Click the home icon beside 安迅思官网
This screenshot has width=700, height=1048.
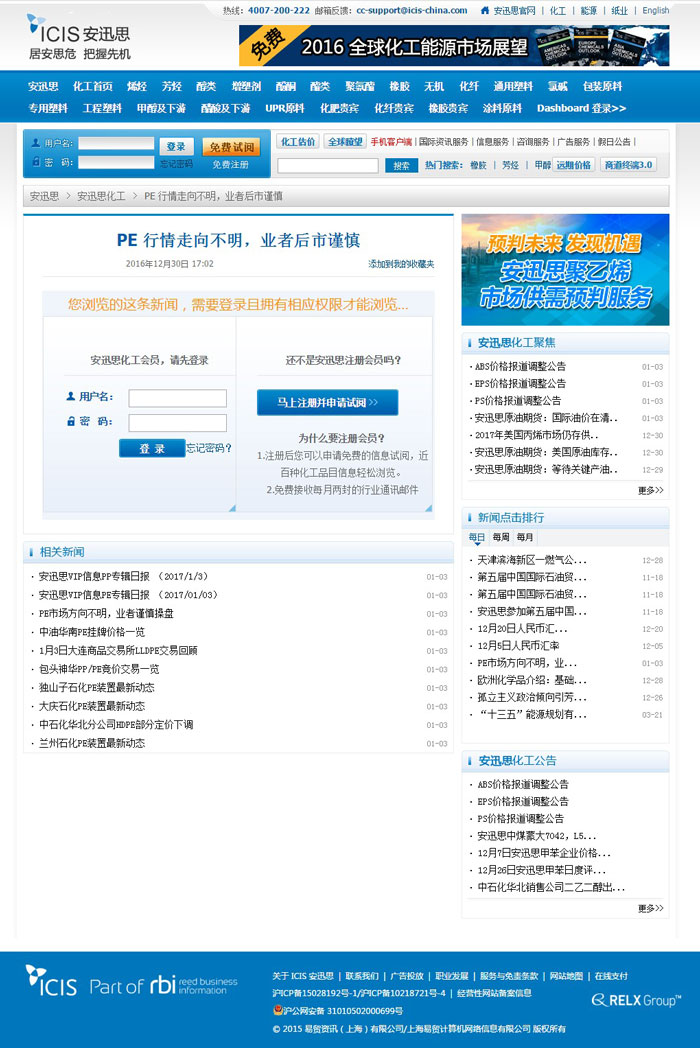[485, 11]
